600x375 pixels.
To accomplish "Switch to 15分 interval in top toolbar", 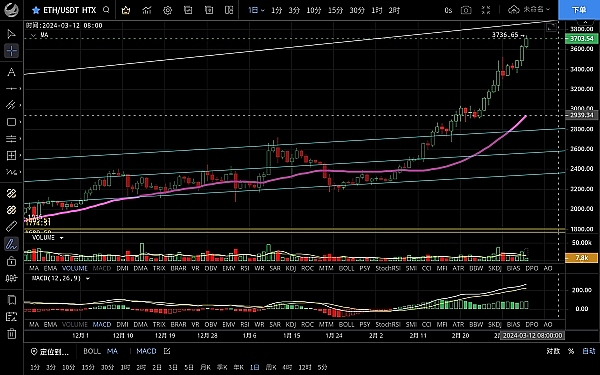I will click(335, 10).
